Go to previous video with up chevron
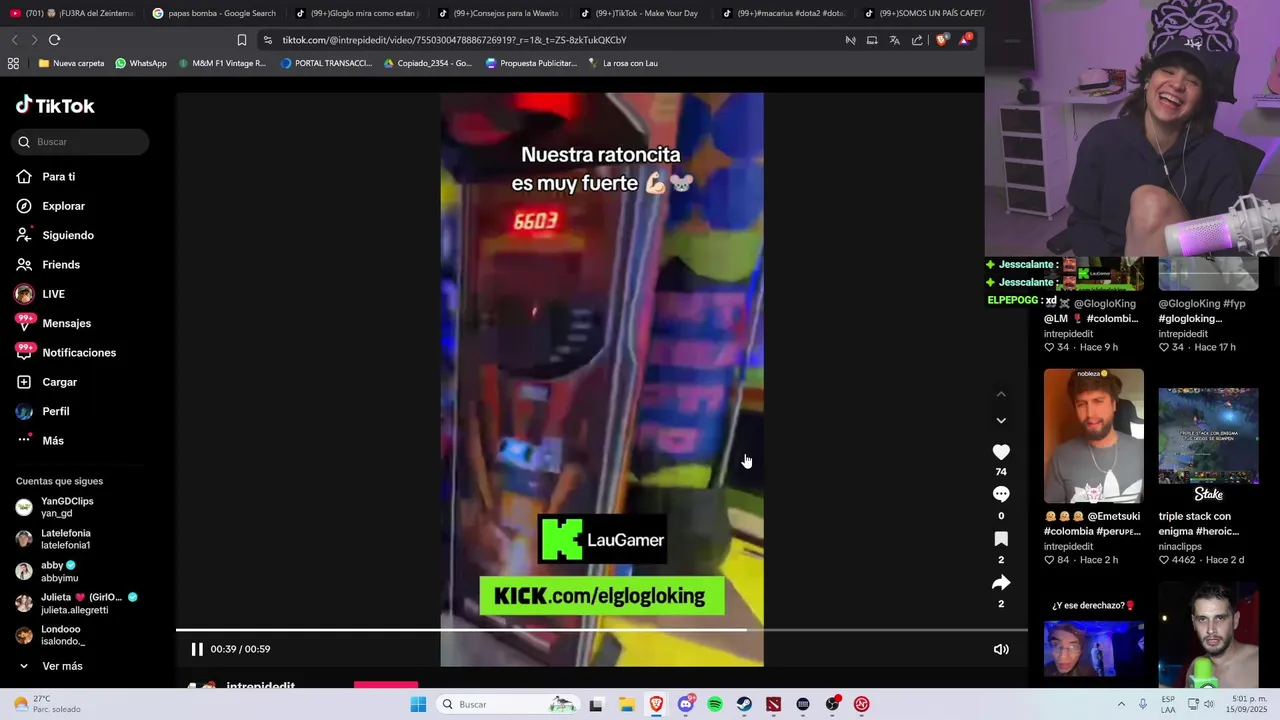Image resolution: width=1280 pixels, height=720 pixels. (x=1001, y=394)
